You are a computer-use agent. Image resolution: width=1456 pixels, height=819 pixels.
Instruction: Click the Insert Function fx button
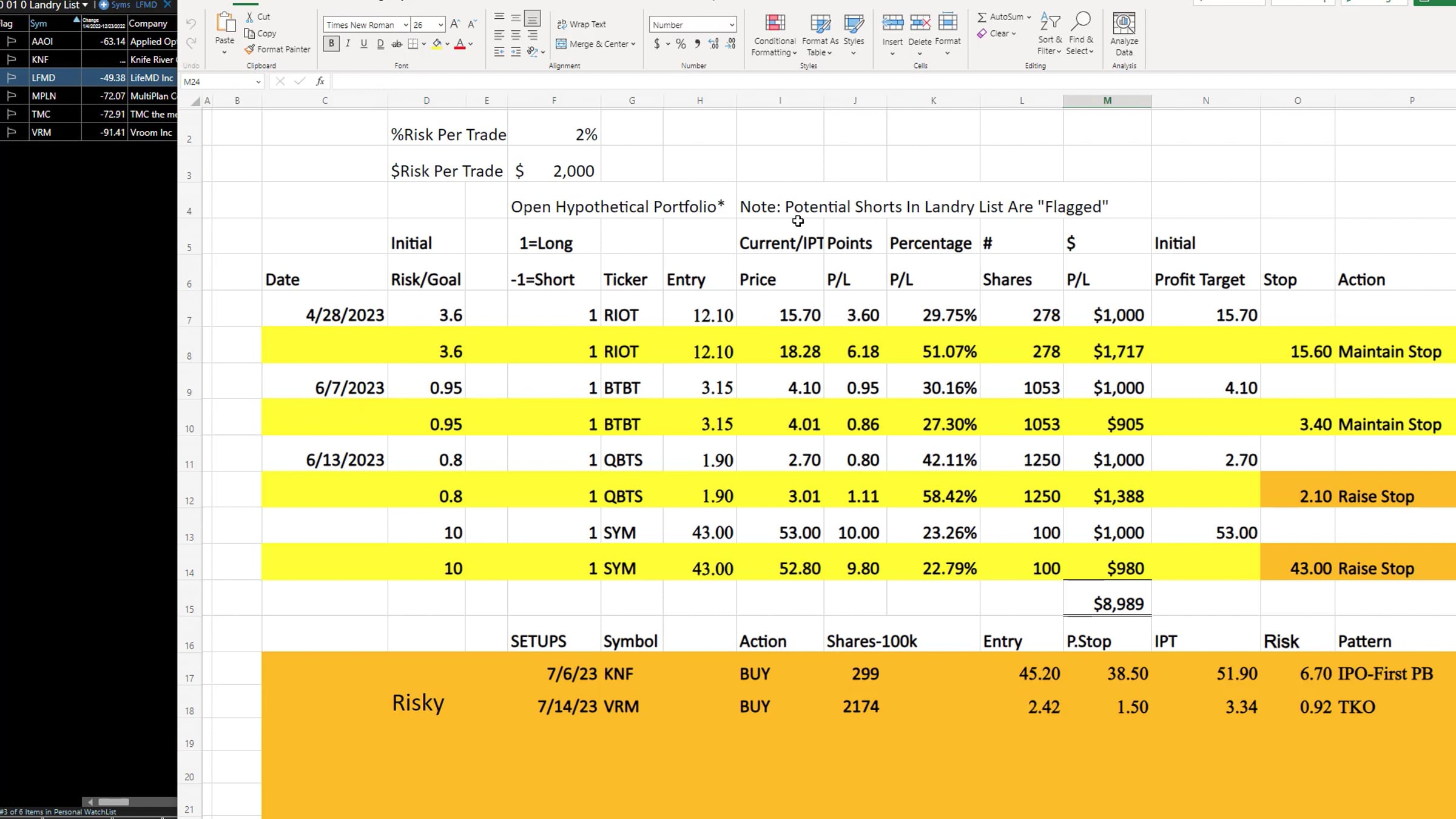(320, 81)
